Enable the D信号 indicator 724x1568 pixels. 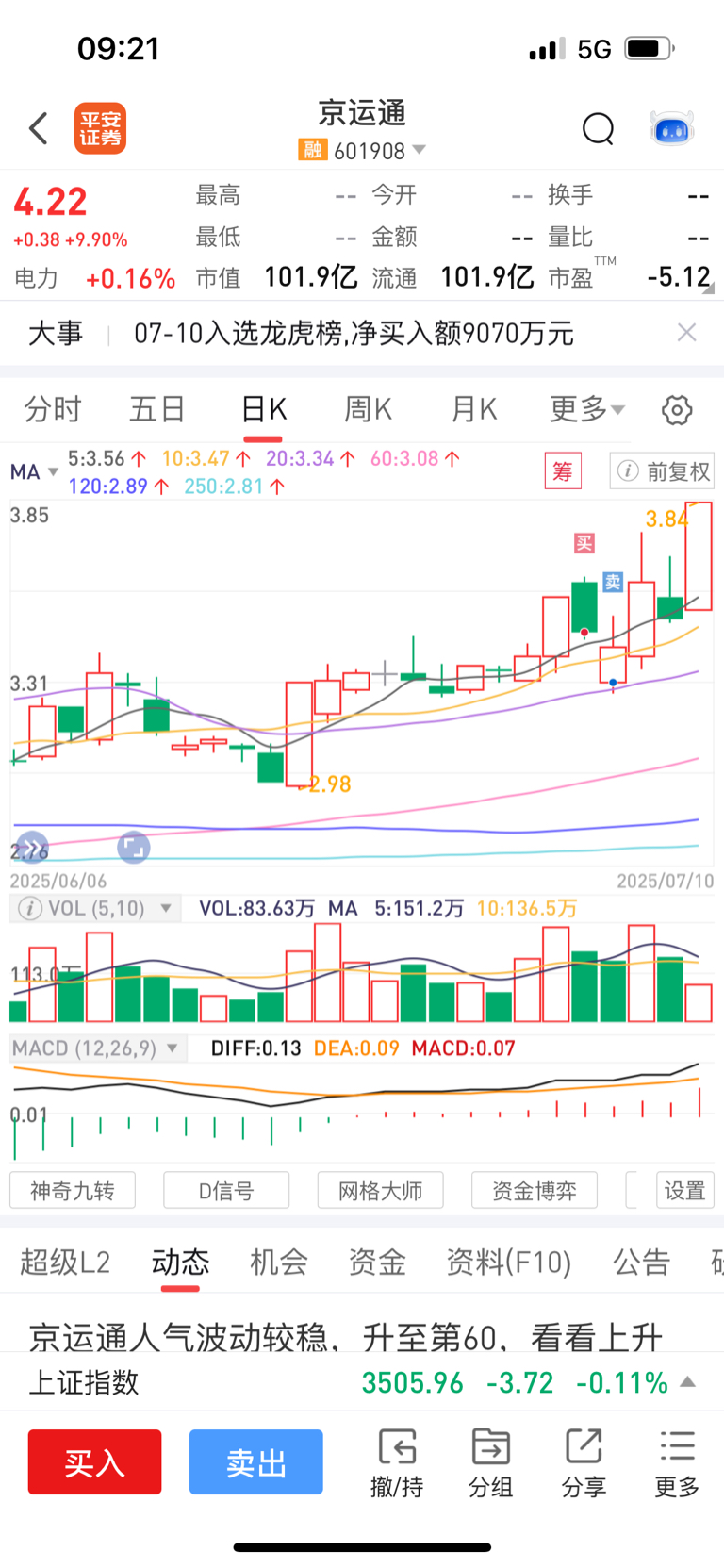click(226, 1191)
